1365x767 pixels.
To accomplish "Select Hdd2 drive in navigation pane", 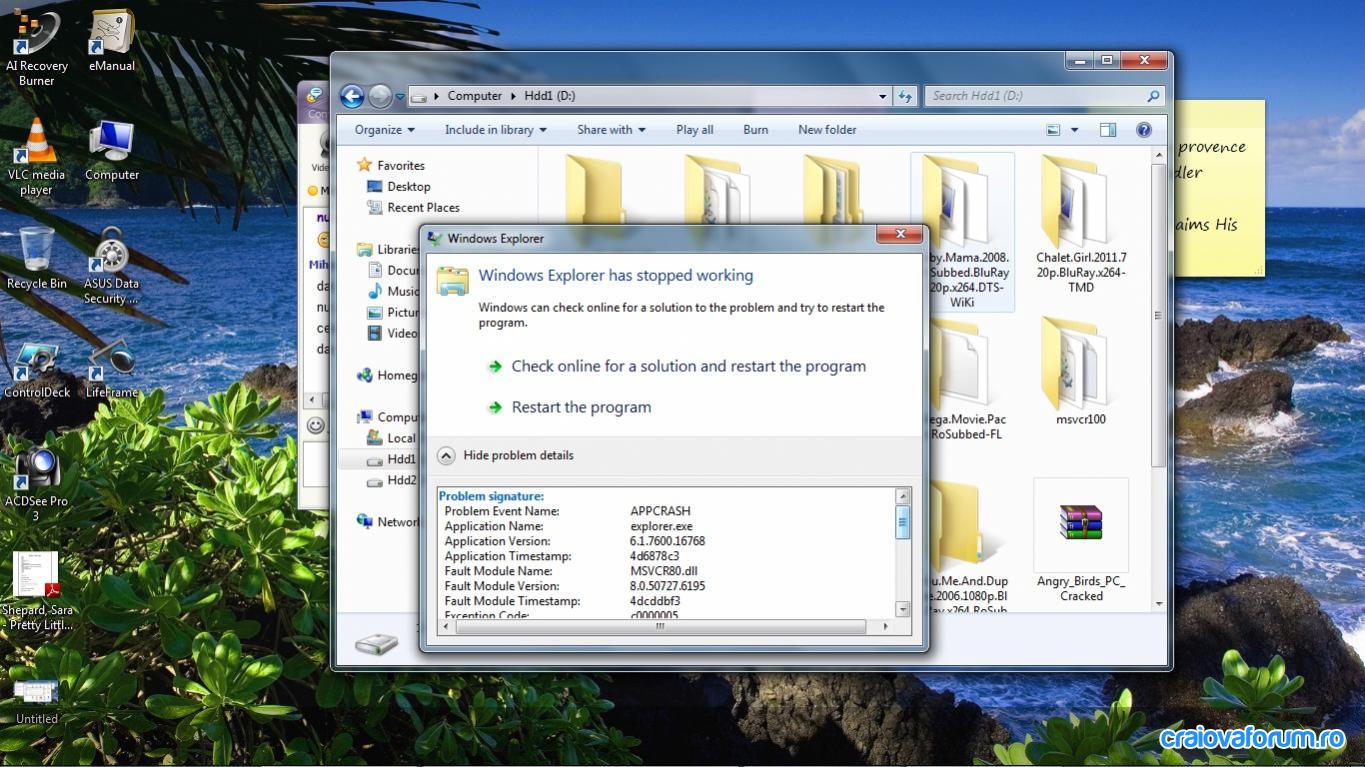I will pyautogui.click(x=392, y=480).
